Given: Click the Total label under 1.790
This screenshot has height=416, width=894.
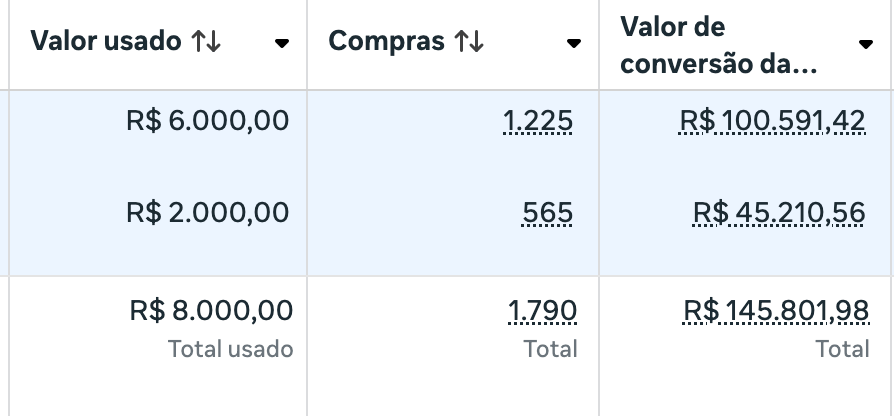Looking at the screenshot, I should point(551,349).
